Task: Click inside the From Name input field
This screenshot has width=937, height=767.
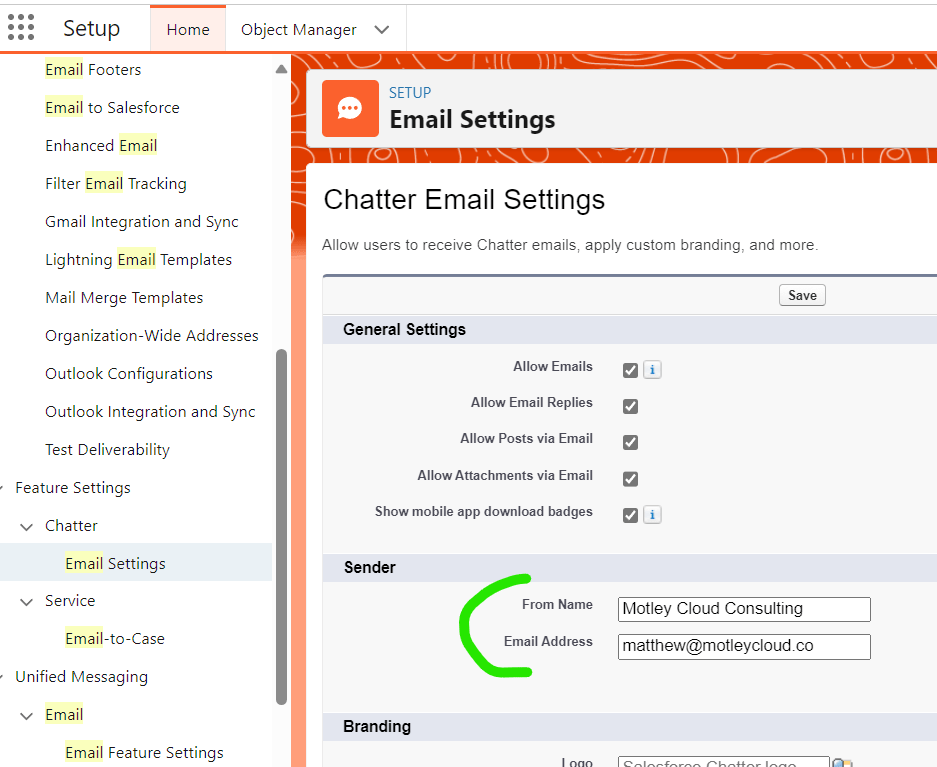Action: click(743, 609)
